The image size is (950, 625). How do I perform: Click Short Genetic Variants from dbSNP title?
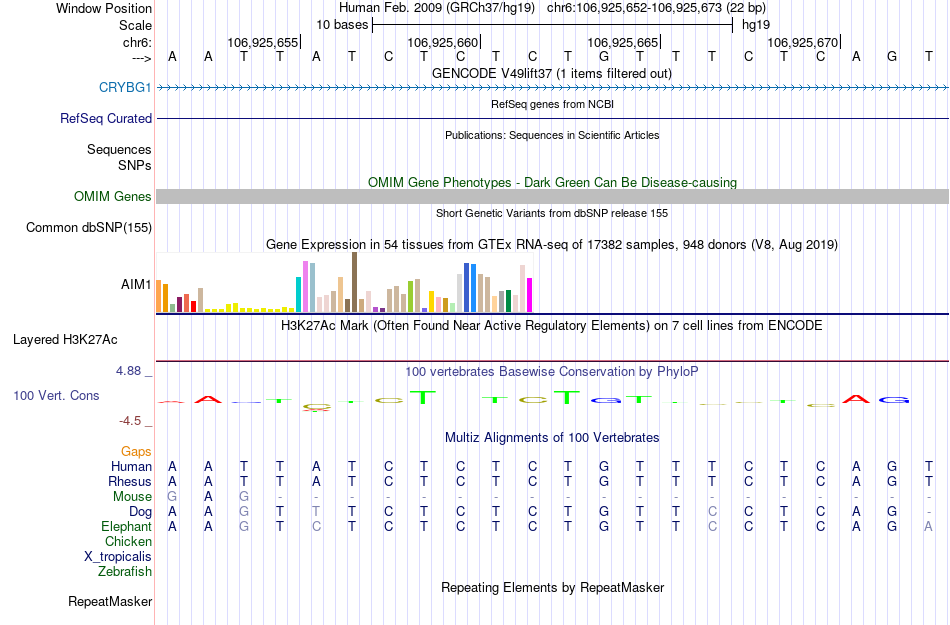[x=552, y=213]
